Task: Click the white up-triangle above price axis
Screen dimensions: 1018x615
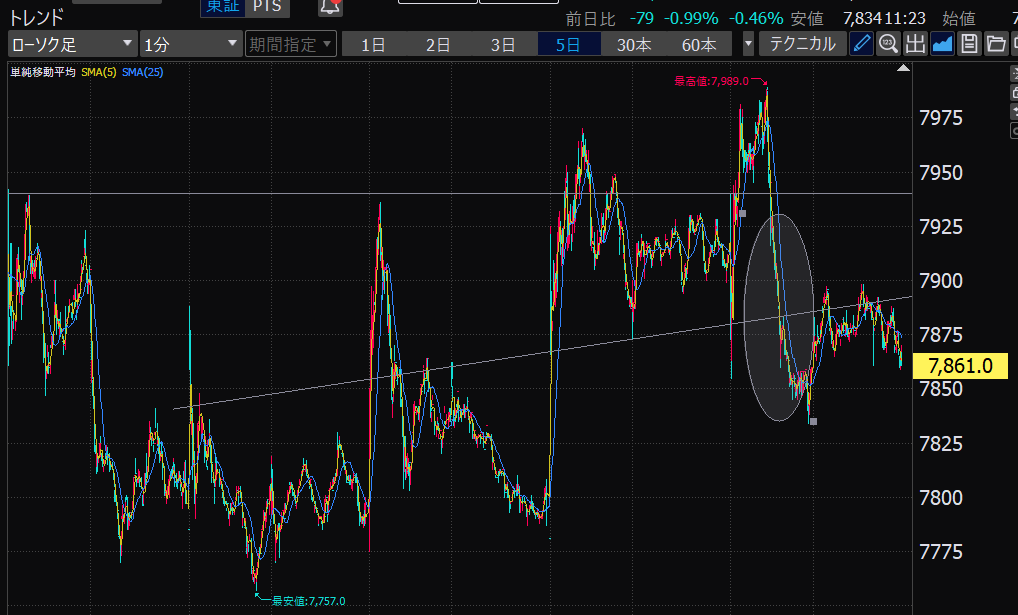Action: tap(904, 69)
